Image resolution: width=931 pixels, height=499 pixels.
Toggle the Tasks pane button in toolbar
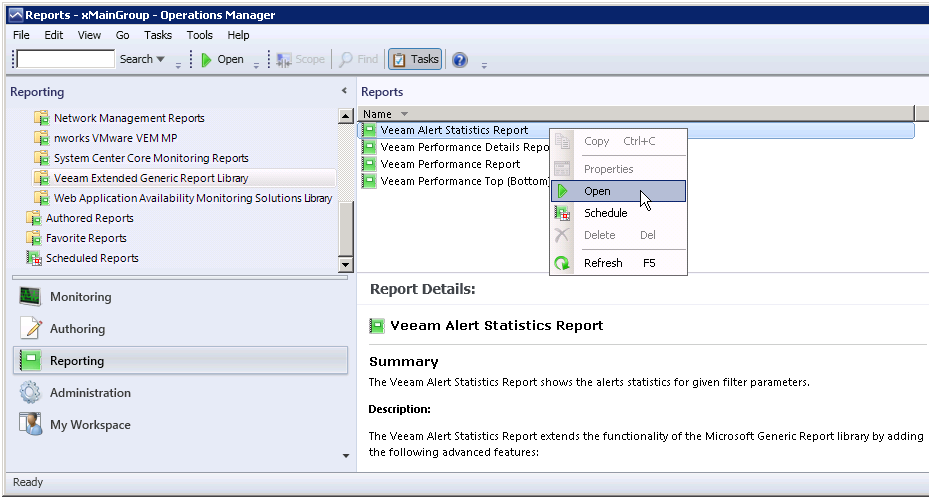click(x=415, y=60)
